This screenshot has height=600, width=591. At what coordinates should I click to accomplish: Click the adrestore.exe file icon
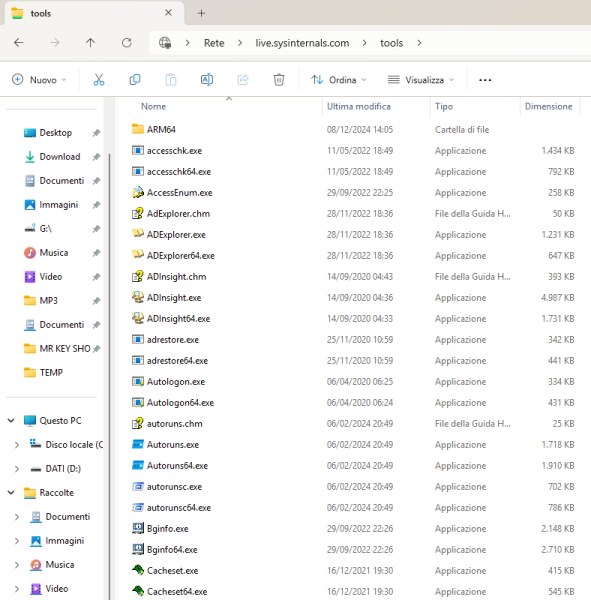click(x=138, y=339)
